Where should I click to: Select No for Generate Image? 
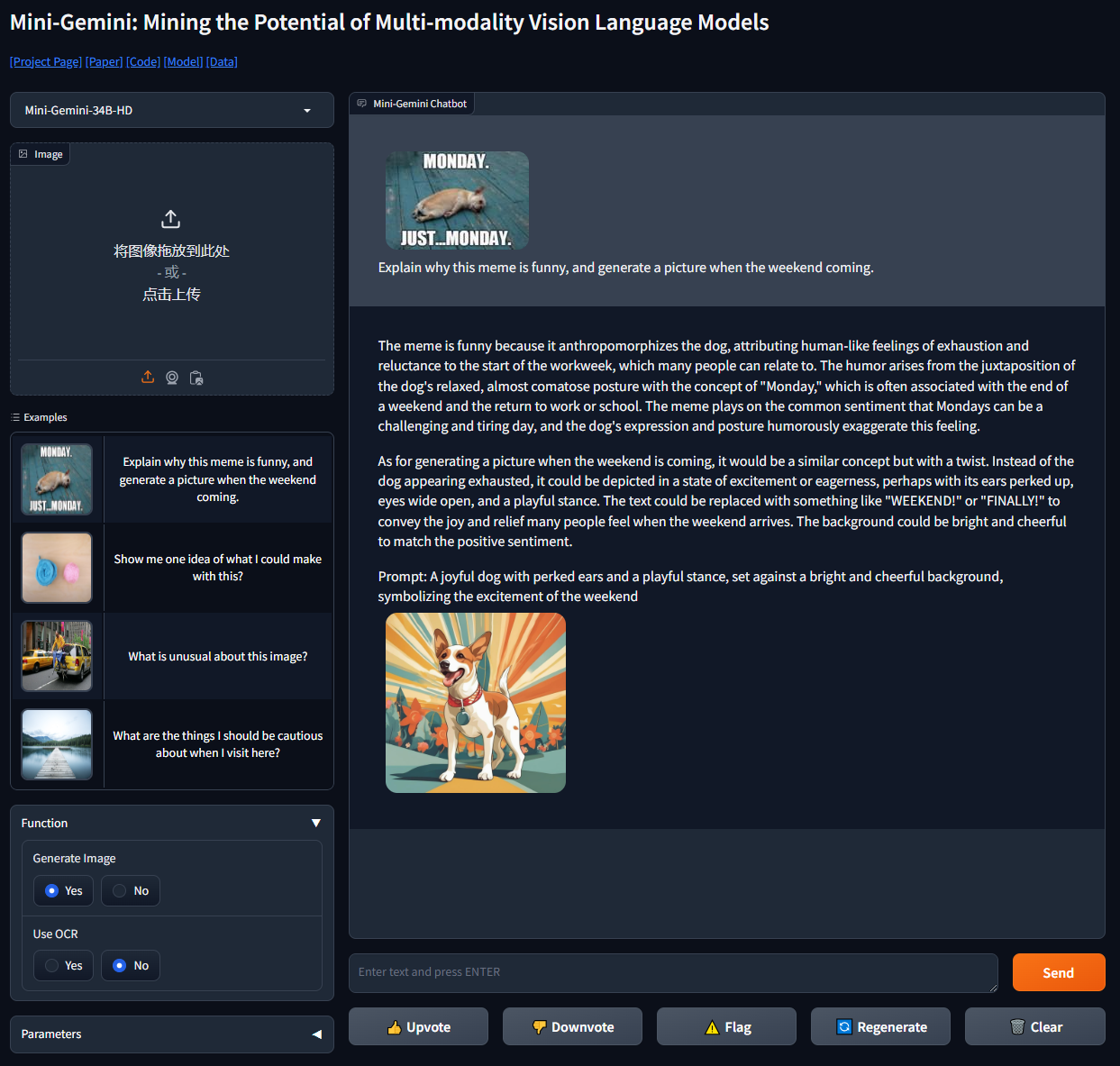coord(131,890)
